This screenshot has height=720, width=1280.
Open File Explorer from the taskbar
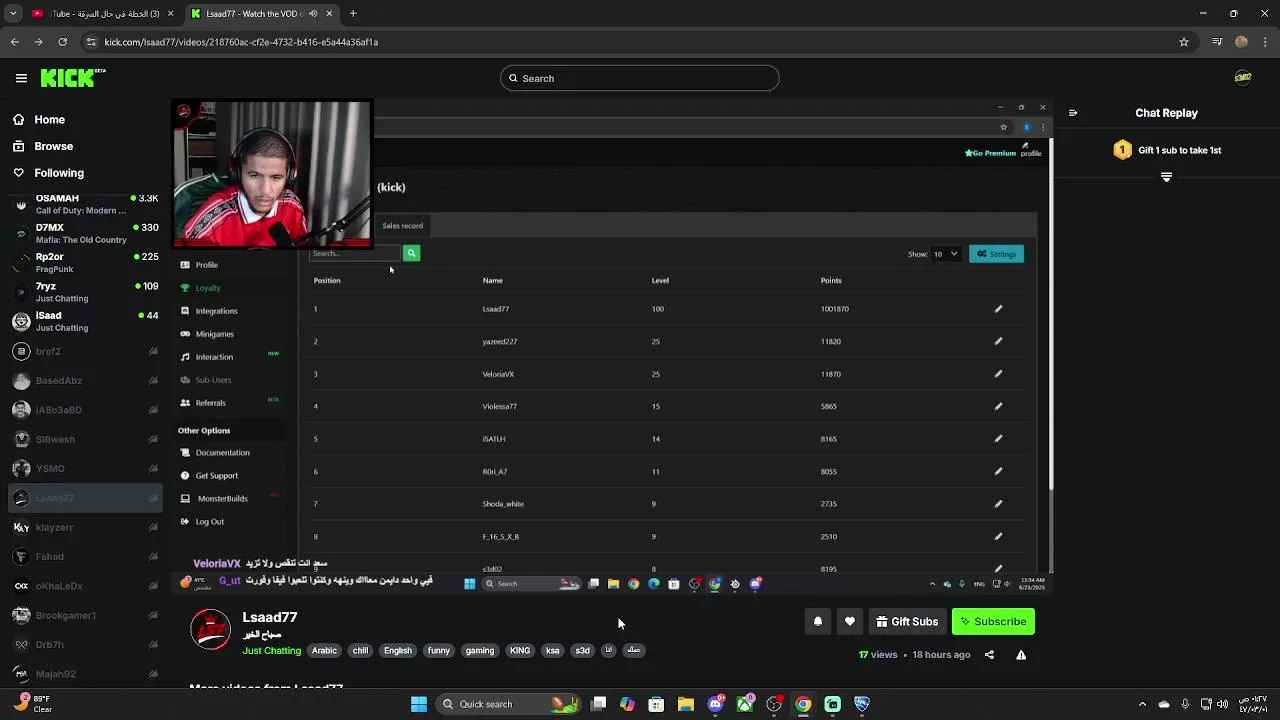(686, 704)
